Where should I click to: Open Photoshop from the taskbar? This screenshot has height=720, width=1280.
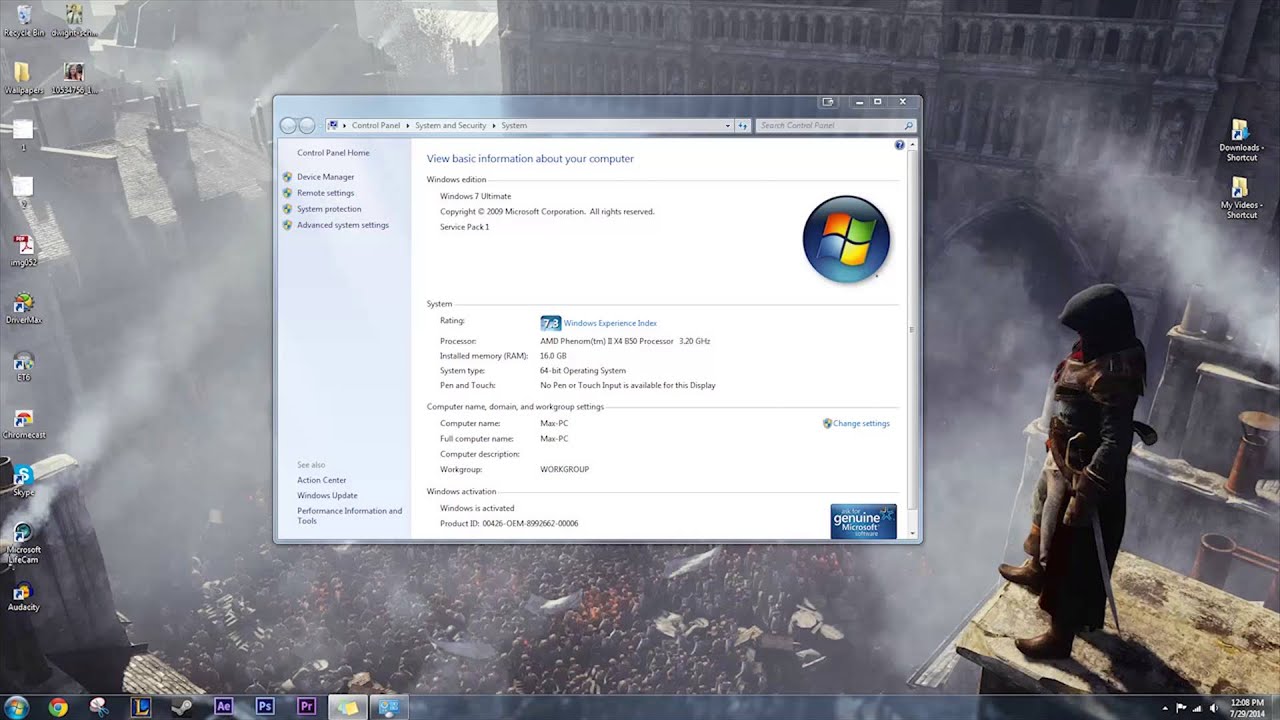(264, 707)
